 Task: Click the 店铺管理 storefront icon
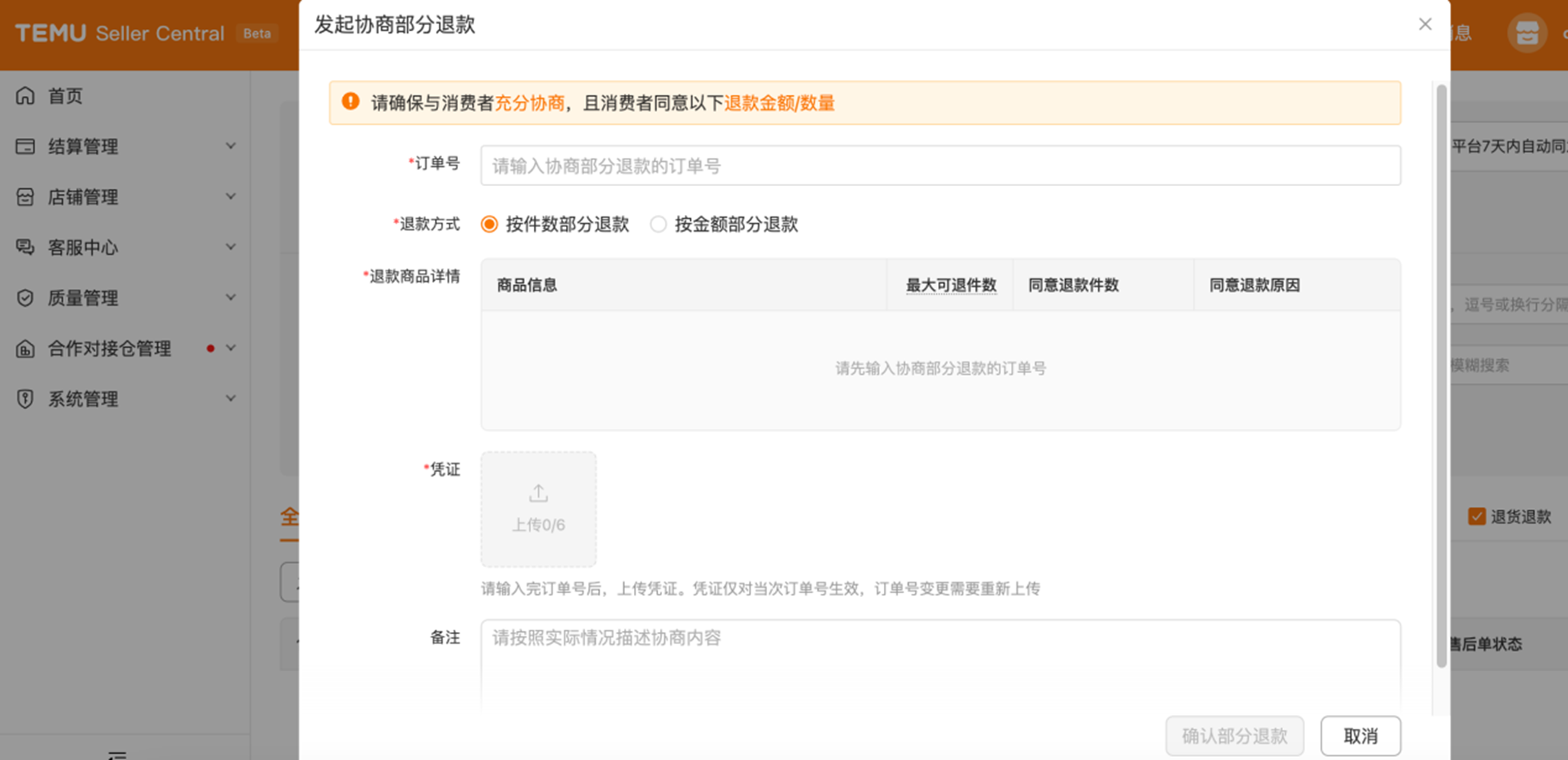[25, 197]
